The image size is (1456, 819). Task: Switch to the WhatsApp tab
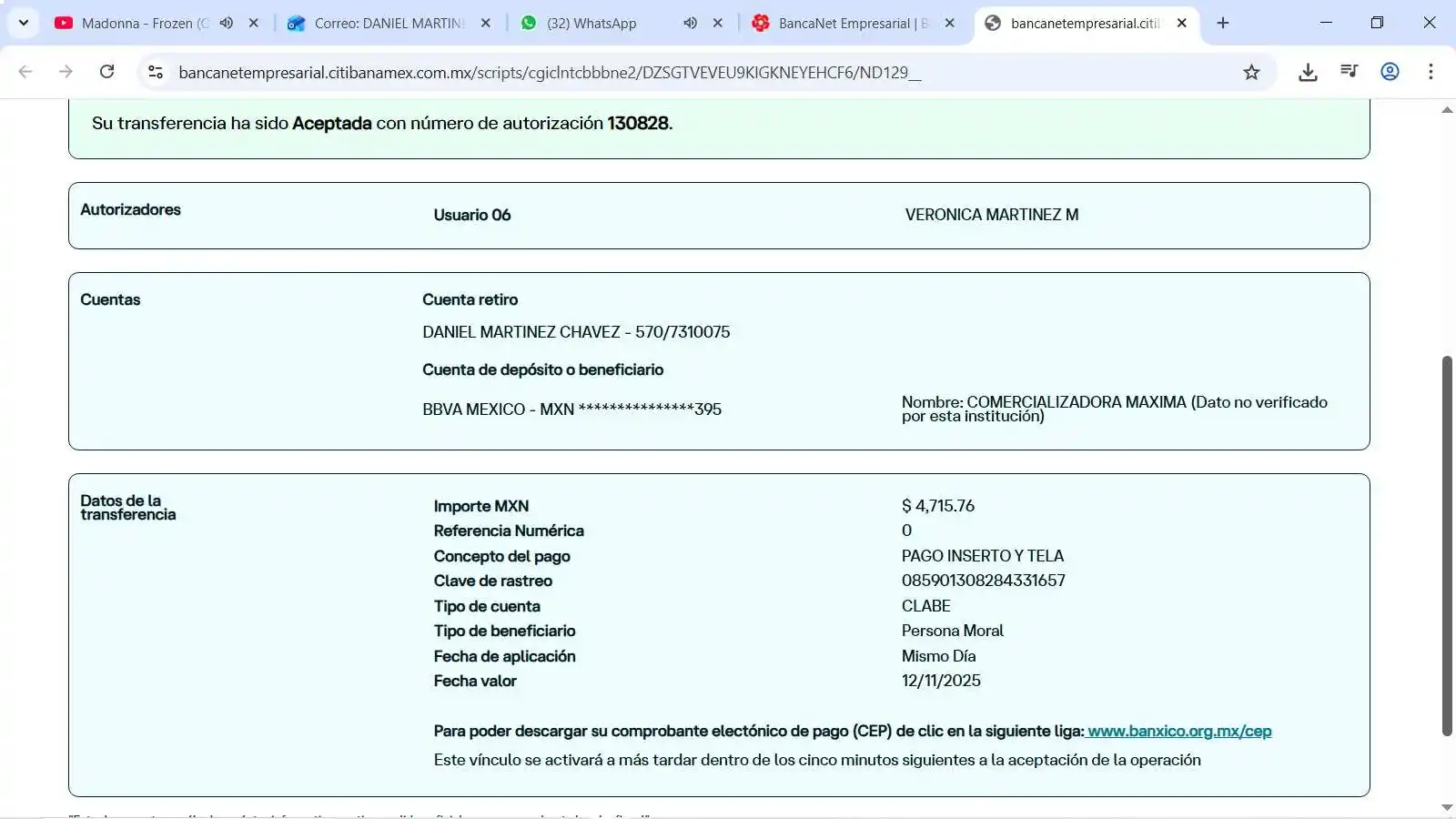(x=591, y=23)
